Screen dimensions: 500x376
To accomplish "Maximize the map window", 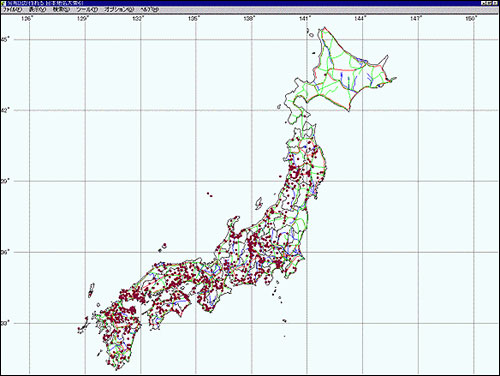I will (x=490, y=3).
